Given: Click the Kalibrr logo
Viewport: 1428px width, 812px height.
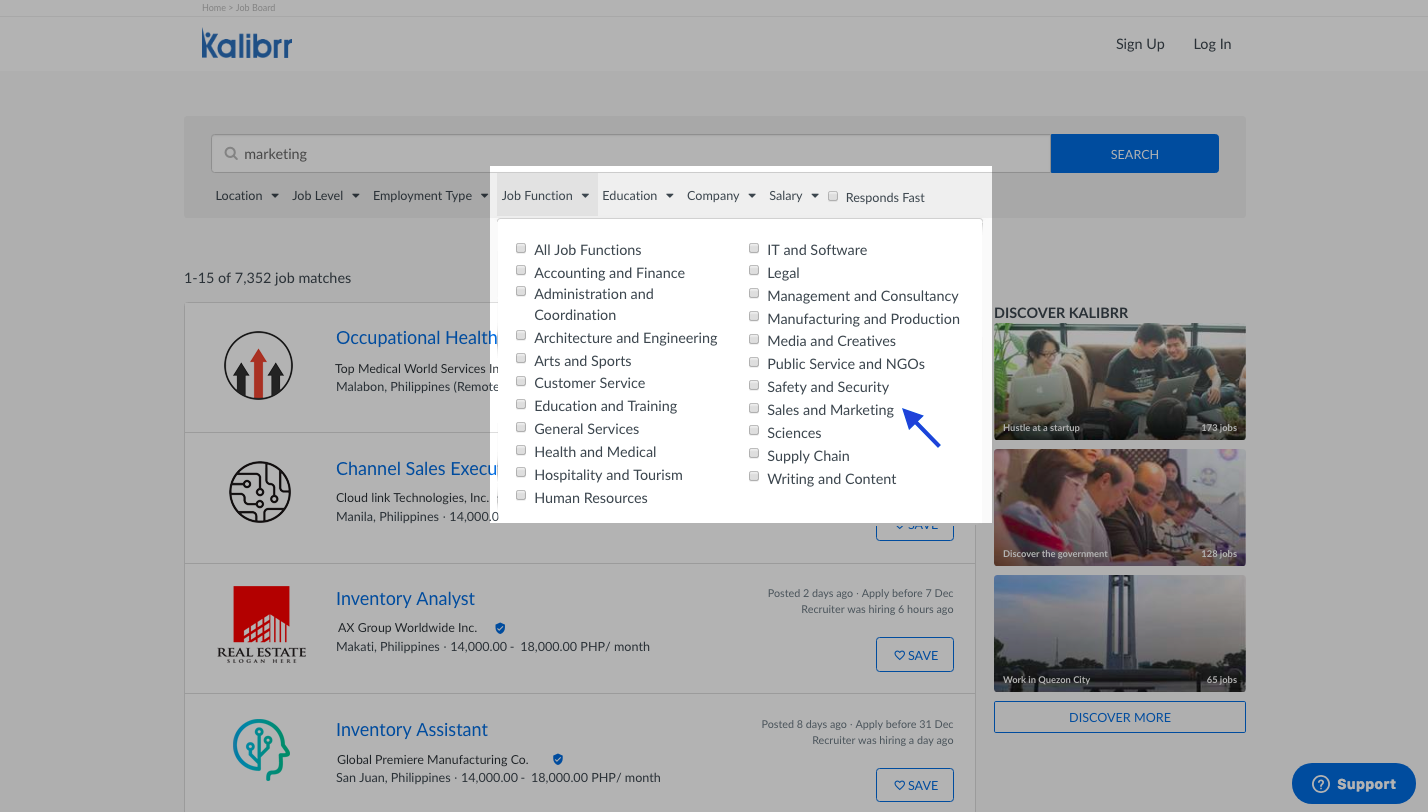Looking at the screenshot, I should tap(246, 44).
